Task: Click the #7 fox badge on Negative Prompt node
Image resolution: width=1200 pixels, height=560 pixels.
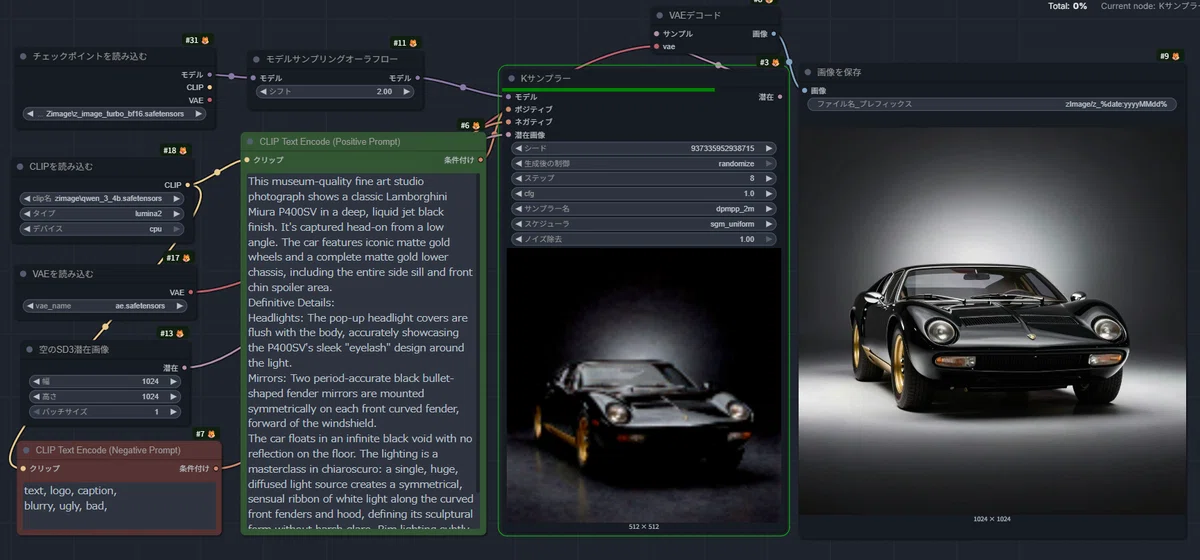Action: tap(206, 434)
